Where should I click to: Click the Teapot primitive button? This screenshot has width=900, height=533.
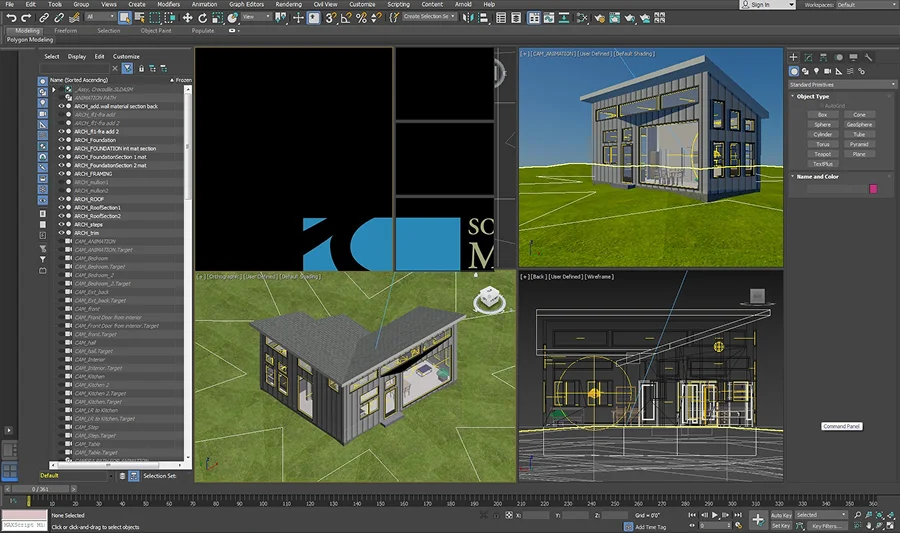(x=822, y=154)
